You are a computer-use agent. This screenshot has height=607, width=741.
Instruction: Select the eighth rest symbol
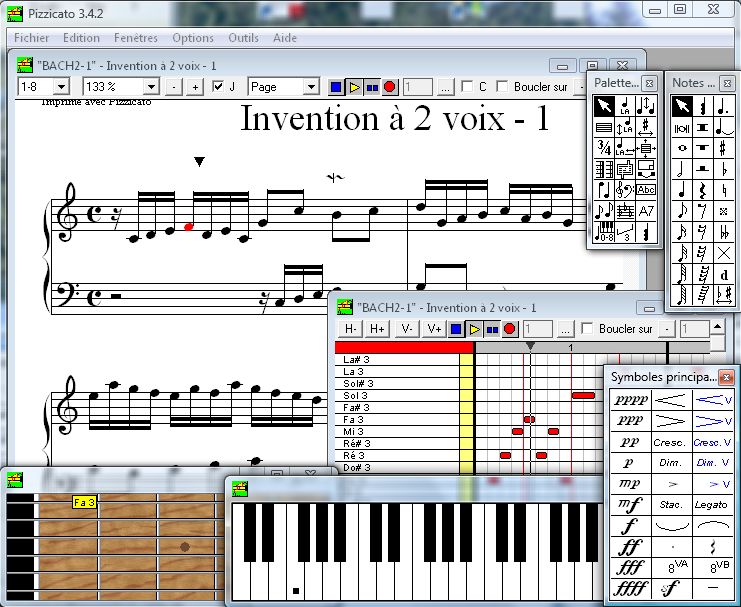coord(703,210)
